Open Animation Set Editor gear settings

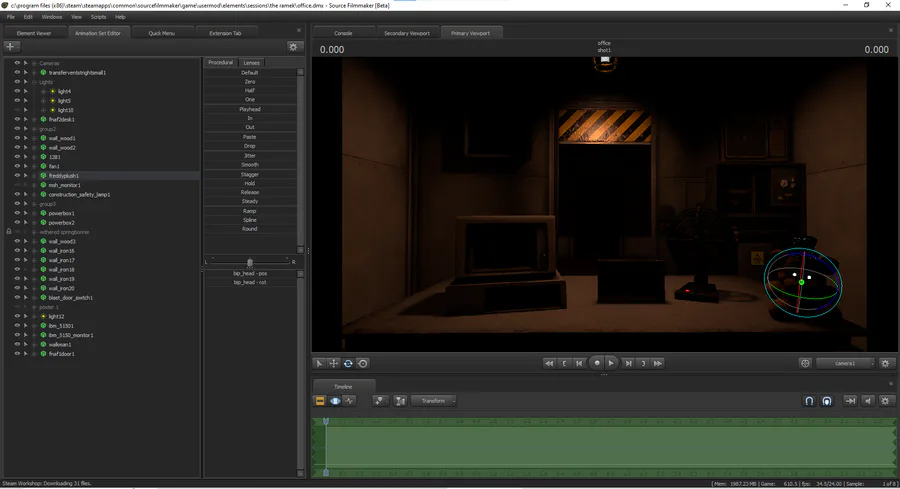click(293, 46)
